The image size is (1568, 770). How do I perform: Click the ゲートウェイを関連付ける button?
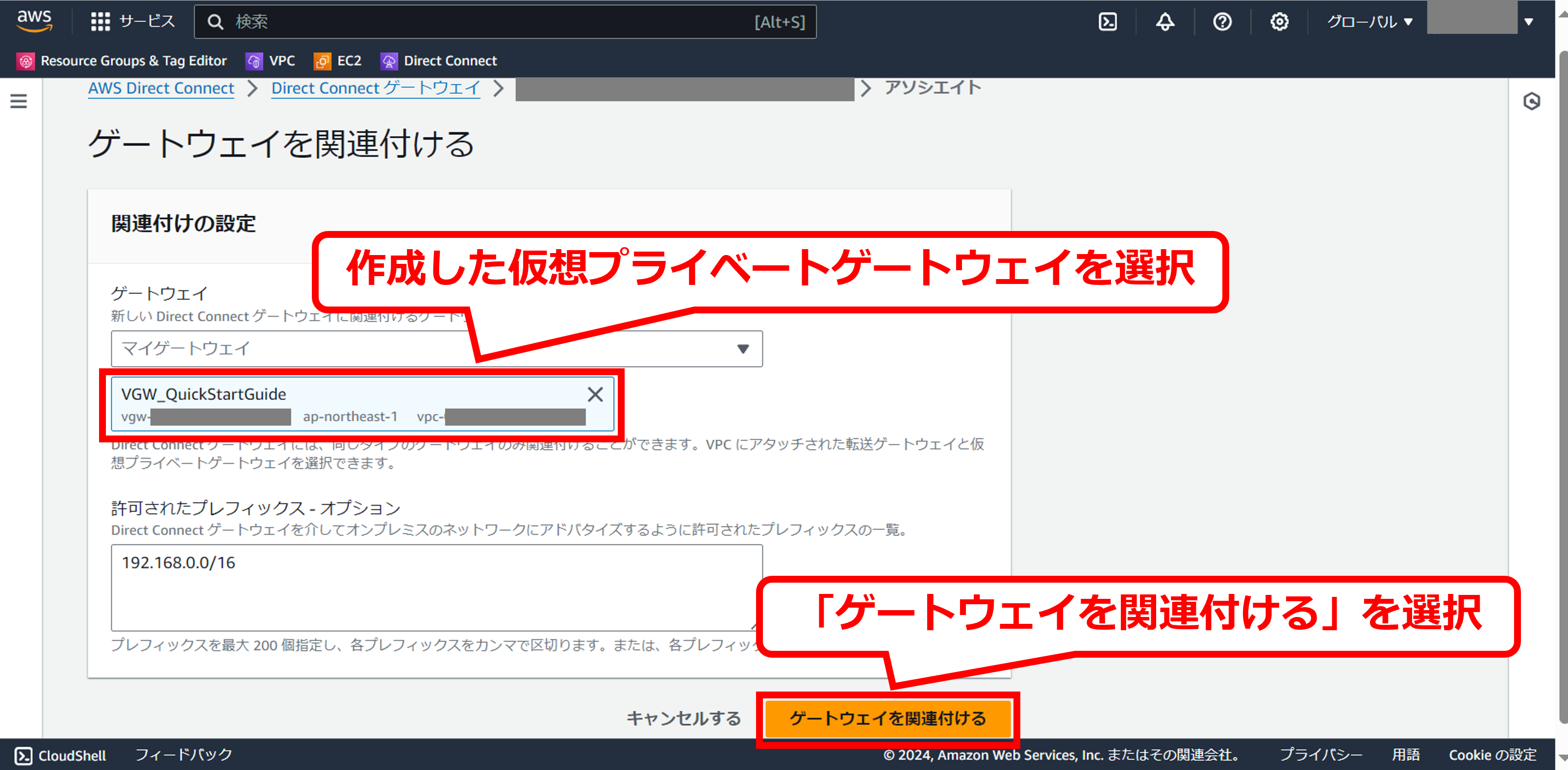click(x=887, y=719)
